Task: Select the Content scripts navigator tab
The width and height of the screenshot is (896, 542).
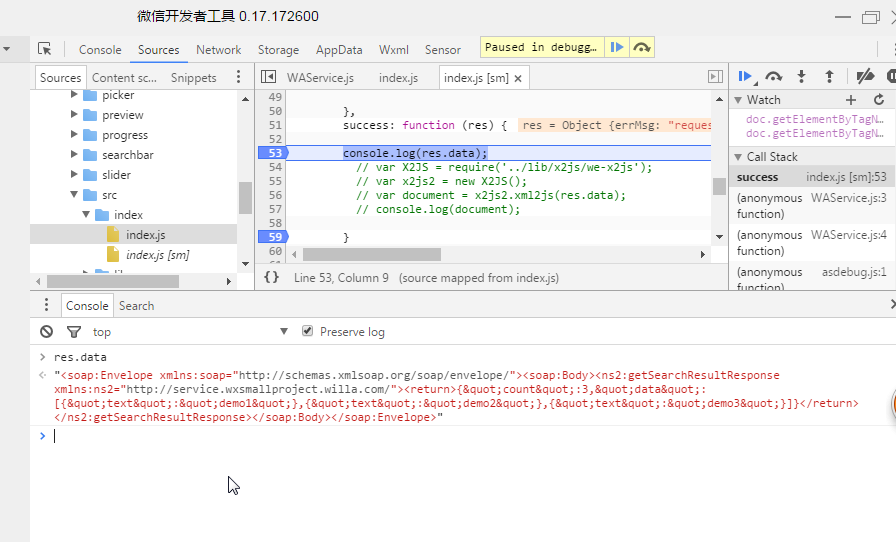Action: (124, 78)
